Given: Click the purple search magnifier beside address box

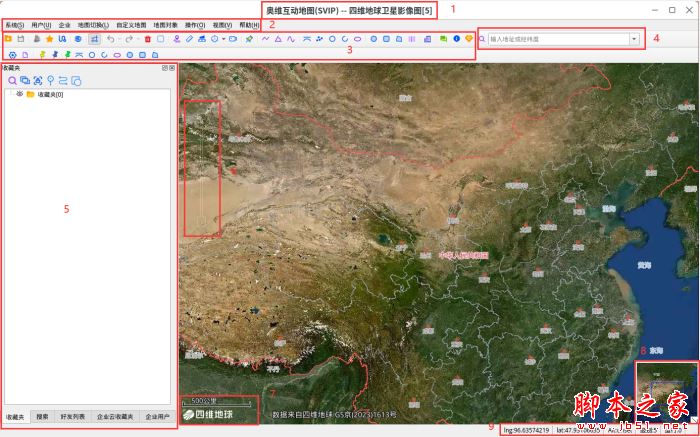Looking at the screenshot, I should (x=482, y=39).
